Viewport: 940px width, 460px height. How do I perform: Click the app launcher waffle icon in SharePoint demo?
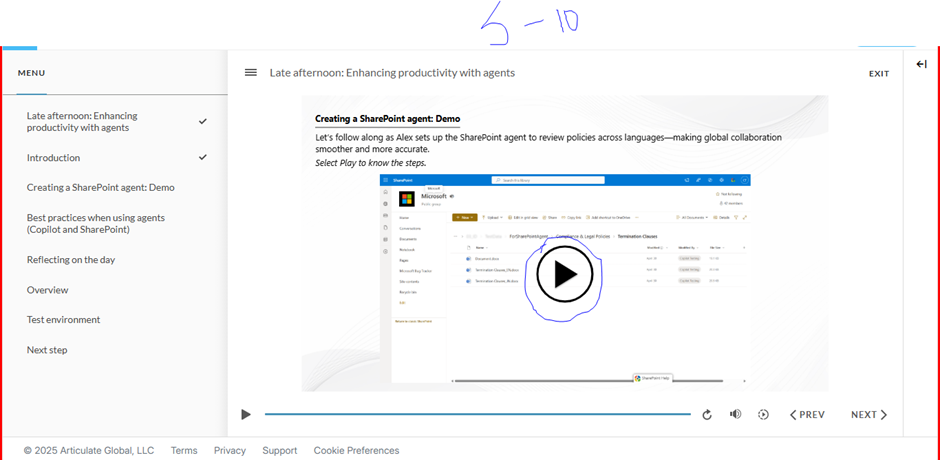click(385, 180)
